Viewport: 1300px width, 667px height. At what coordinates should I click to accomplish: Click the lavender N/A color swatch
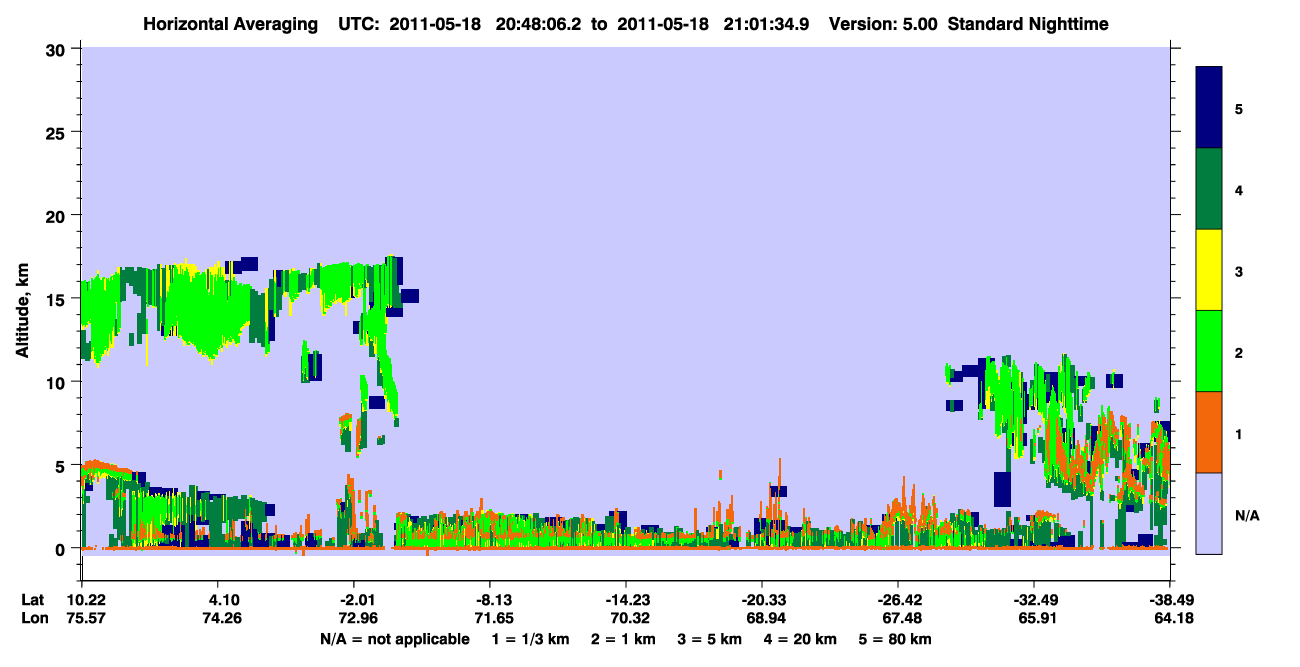pos(1209,512)
